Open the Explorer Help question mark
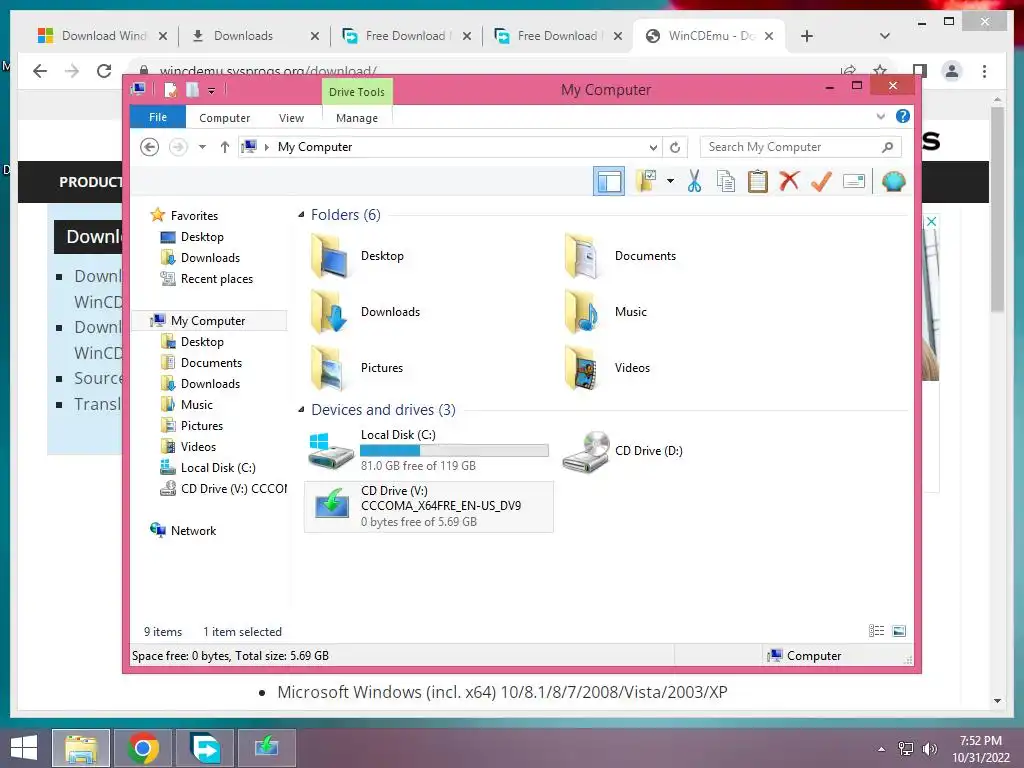The height and width of the screenshot is (768, 1024). tap(903, 116)
